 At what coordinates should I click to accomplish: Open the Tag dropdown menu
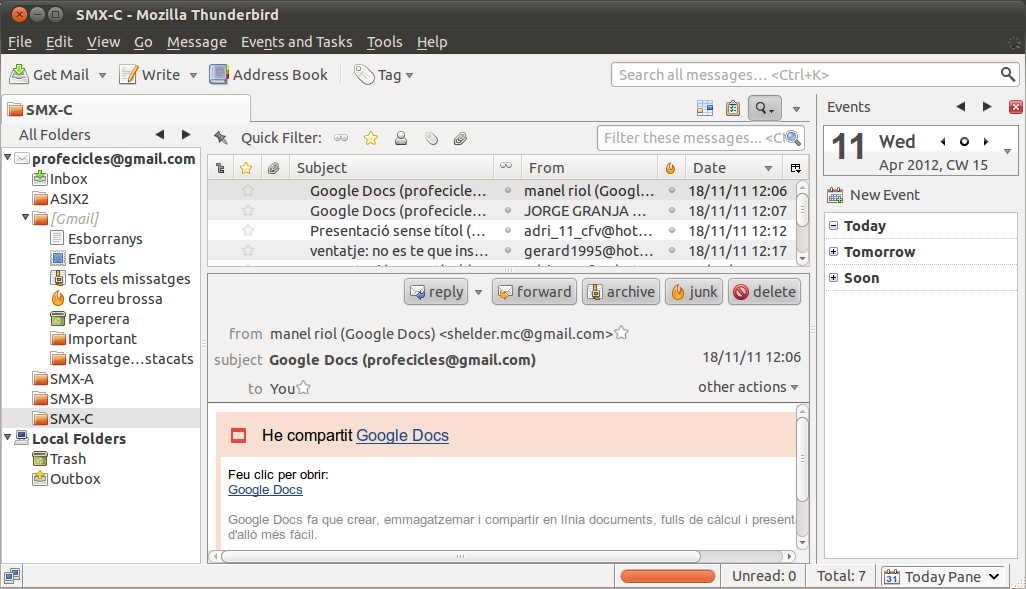[x=383, y=75]
